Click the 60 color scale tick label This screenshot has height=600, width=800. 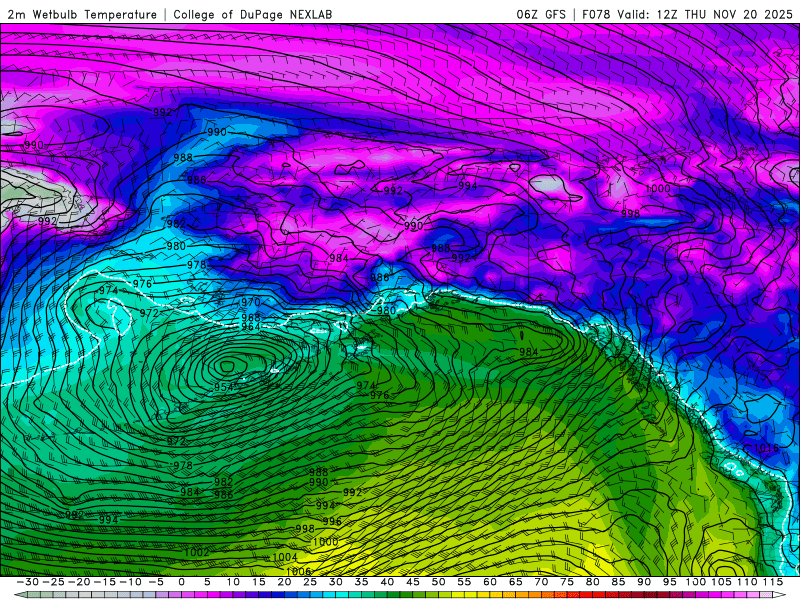coord(489,582)
